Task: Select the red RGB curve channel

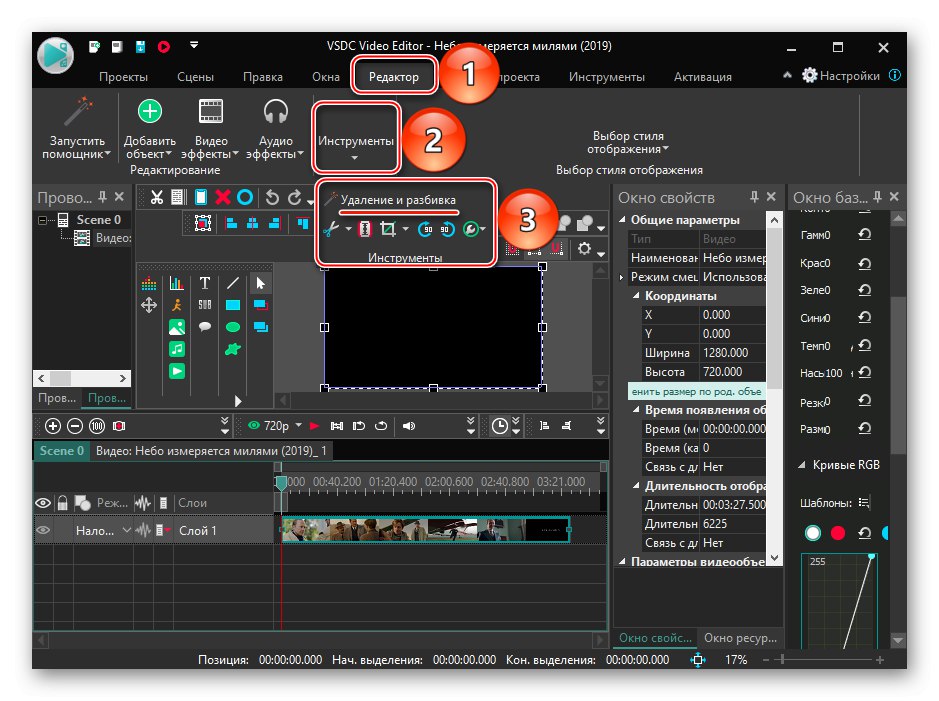Action: click(837, 533)
